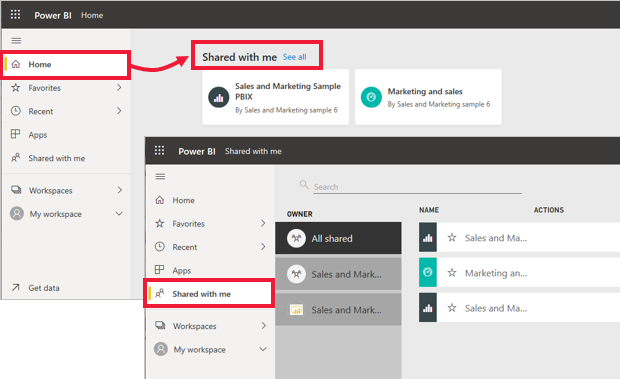Viewport: 620px width, 379px height.
Task: Expand My workspace dropdown arrow in back window
Action: (x=119, y=213)
